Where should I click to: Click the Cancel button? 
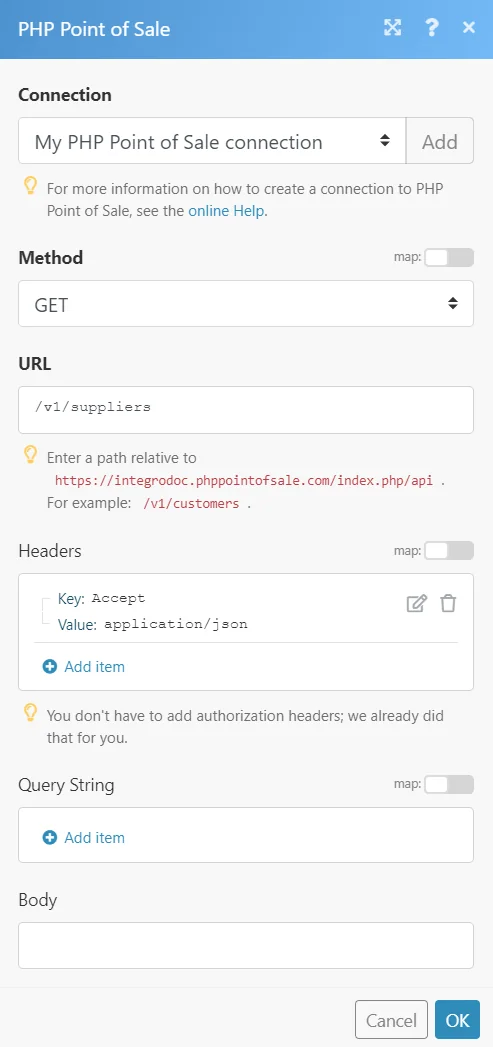click(x=391, y=1020)
